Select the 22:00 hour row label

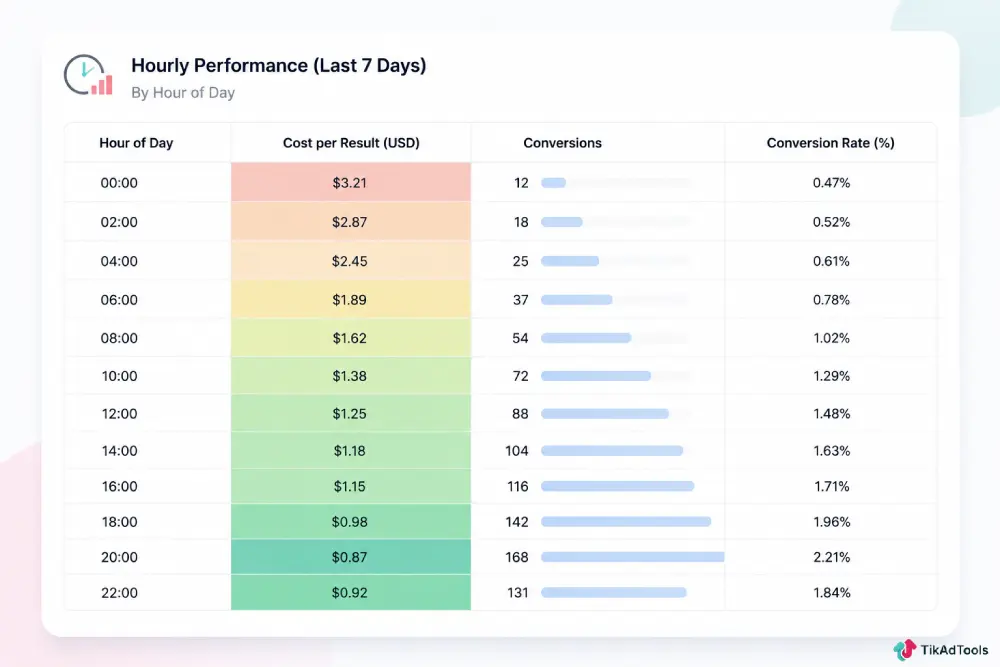click(x=119, y=592)
